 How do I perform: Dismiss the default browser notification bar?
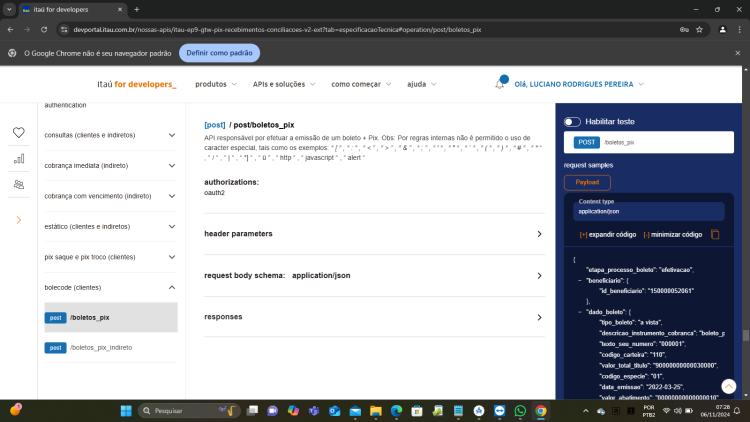click(x=738, y=53)
